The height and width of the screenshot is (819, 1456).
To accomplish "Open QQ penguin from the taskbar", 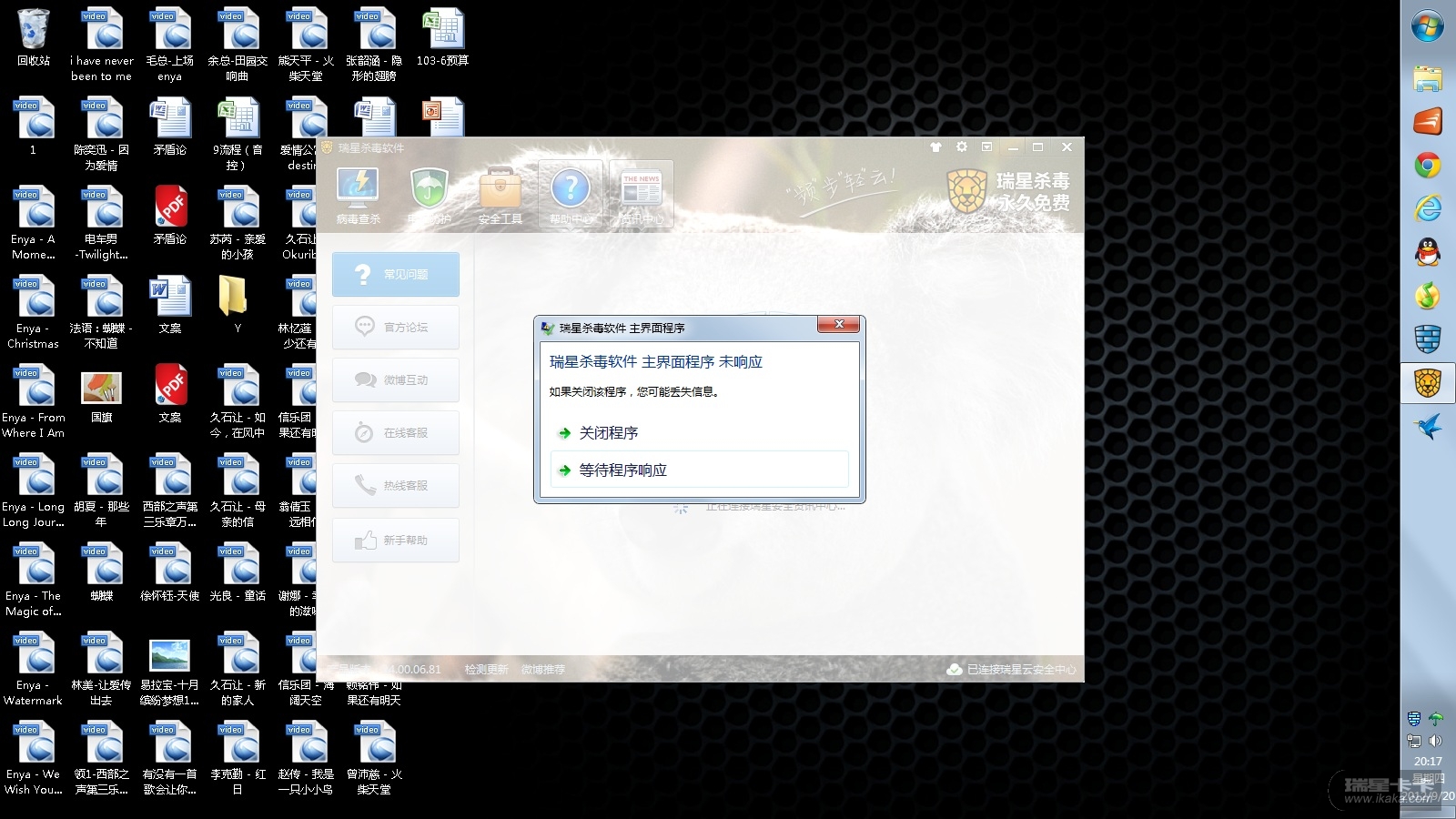I will point(1428,252).
